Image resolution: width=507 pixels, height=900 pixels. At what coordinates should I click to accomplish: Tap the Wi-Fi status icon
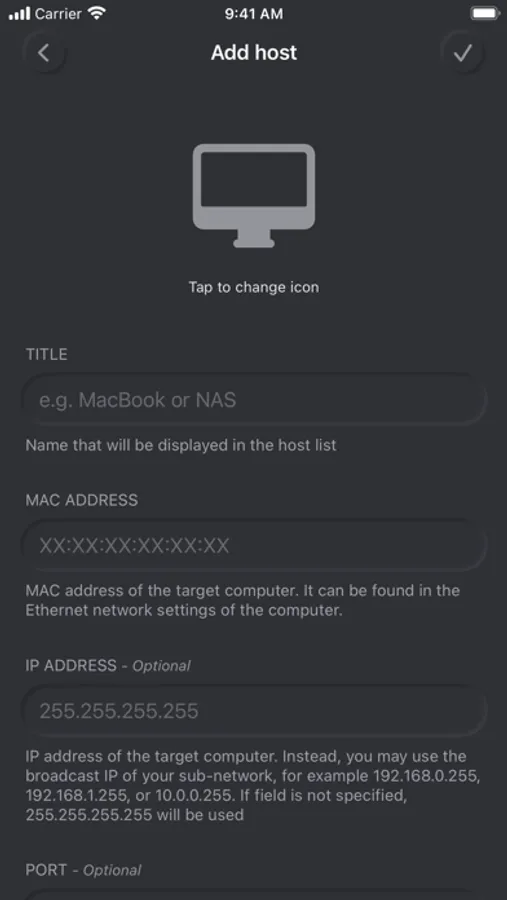click(x=97, y=14)
